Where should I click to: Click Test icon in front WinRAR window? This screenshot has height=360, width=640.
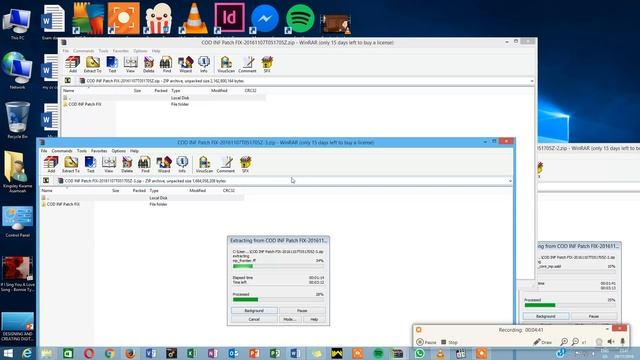[90, 164]
